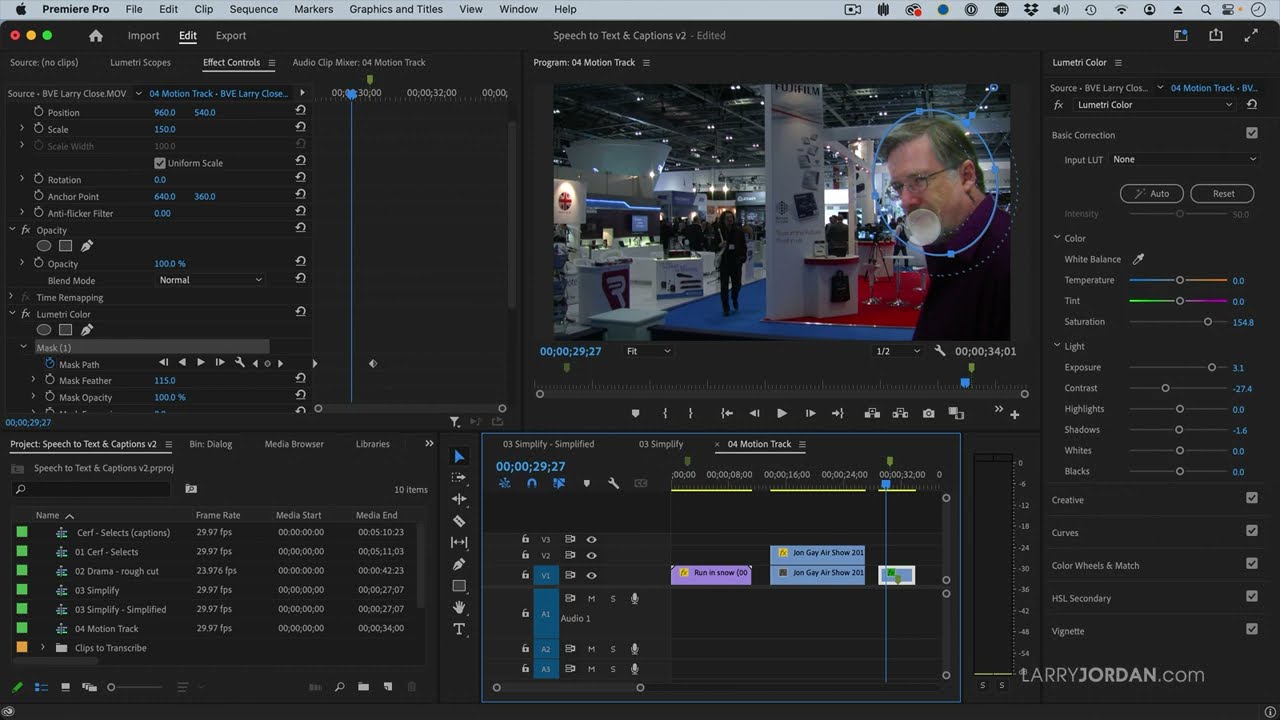1280x720 pixels.
Task: Mute track A1 with M button
Action: tap(591, 599)
